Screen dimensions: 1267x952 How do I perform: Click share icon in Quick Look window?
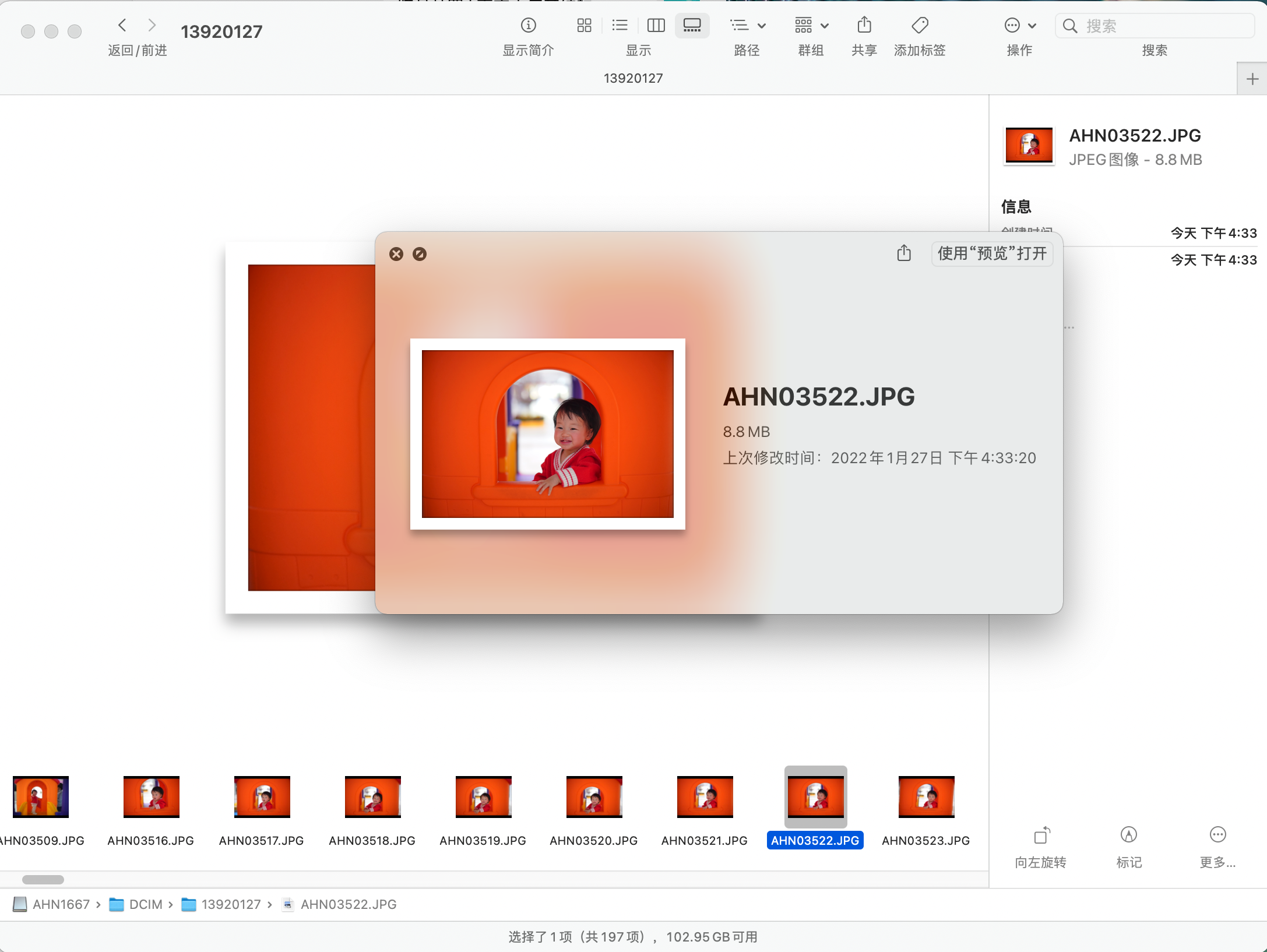coord(904,253)
